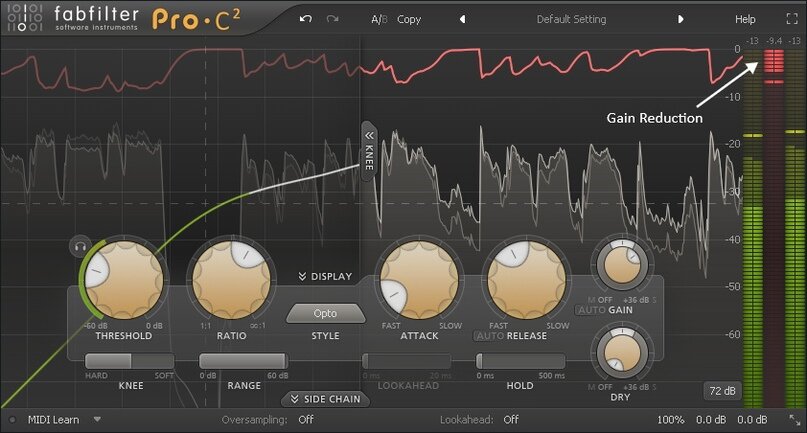The image size is (807, 433).
Task: Toggle the MIDI indicator dot
Action: point(13,420)
